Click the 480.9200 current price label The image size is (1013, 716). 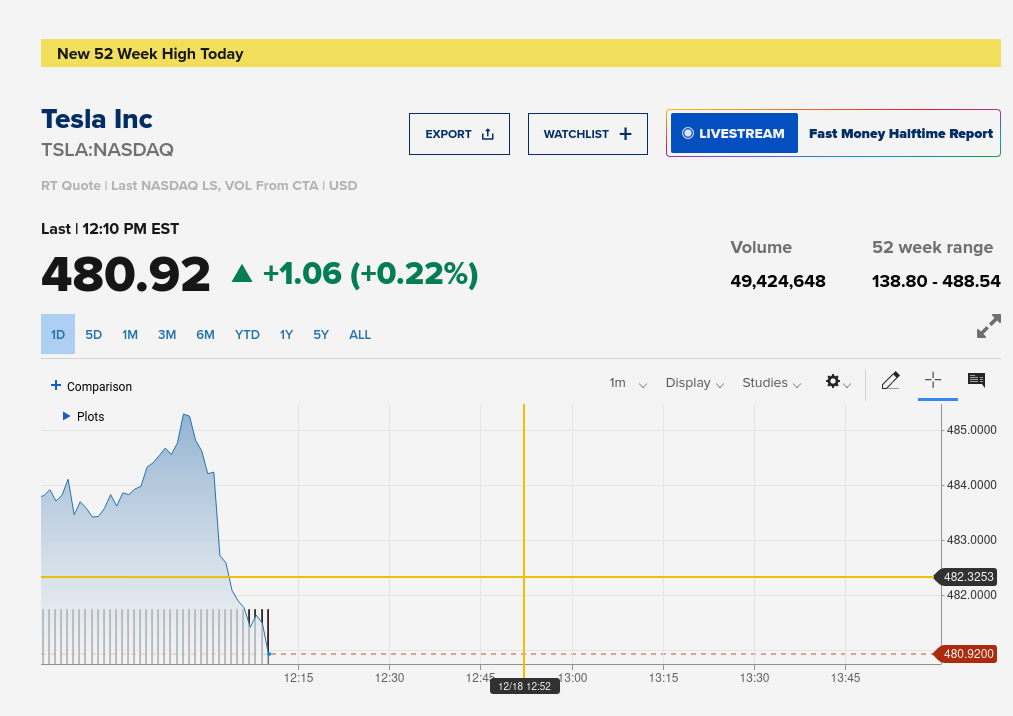[x=966, y=654]
